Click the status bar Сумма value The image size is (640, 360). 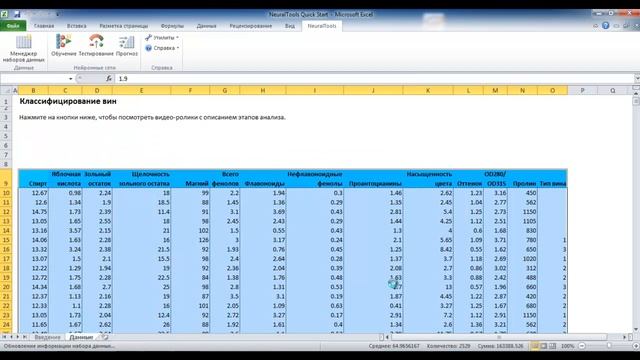tap(500, 346)
